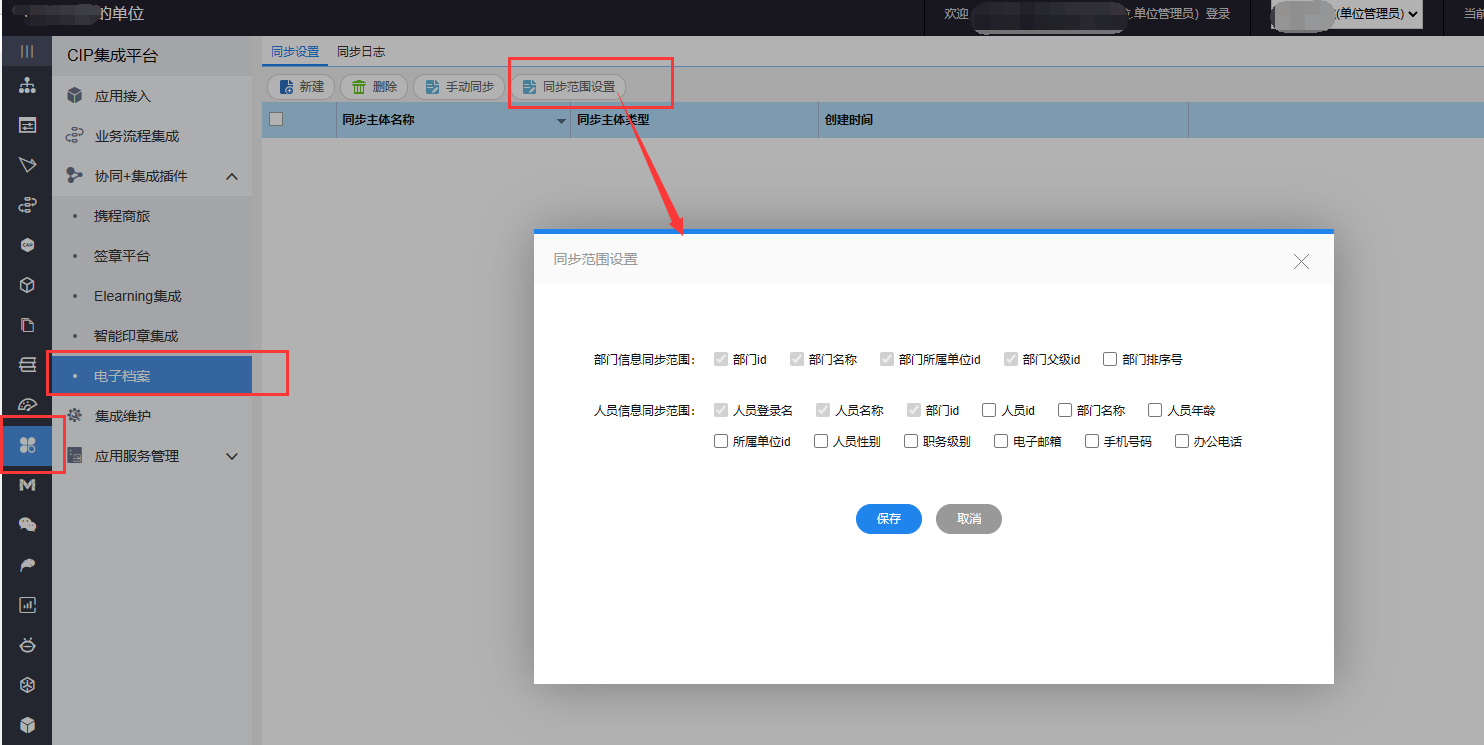Check the 人员id option

point(989,410)
